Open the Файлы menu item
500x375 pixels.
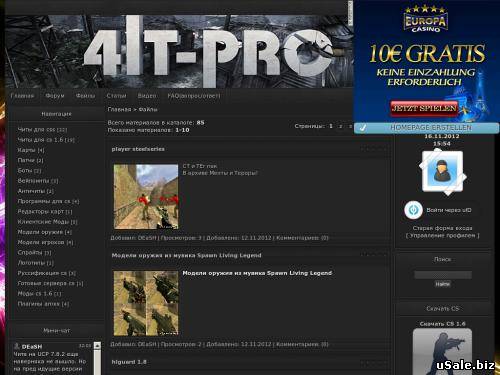coord(85,96)
